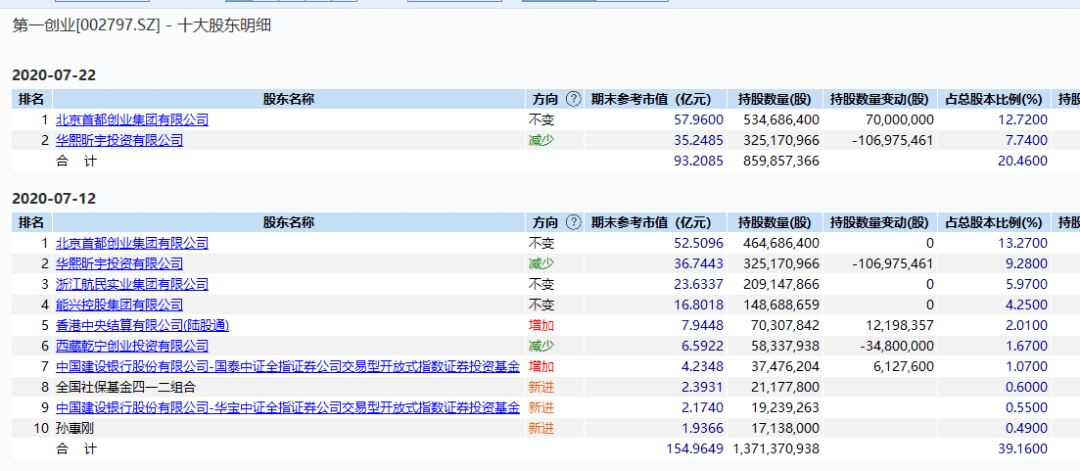
Task: Select share count cell 19,239,263
Action: coord(785,408)
